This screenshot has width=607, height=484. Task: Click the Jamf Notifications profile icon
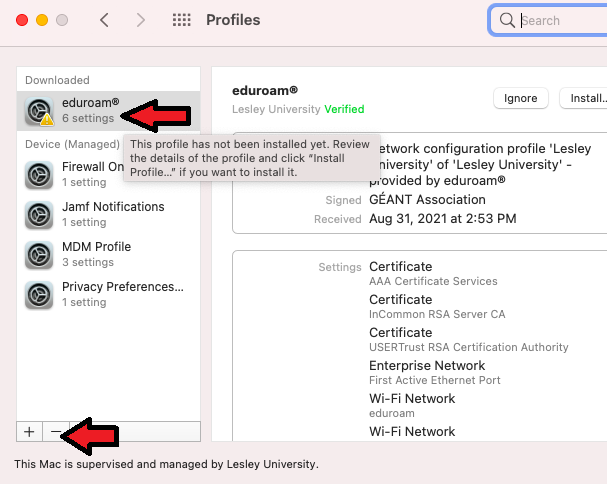click(39, 215)
